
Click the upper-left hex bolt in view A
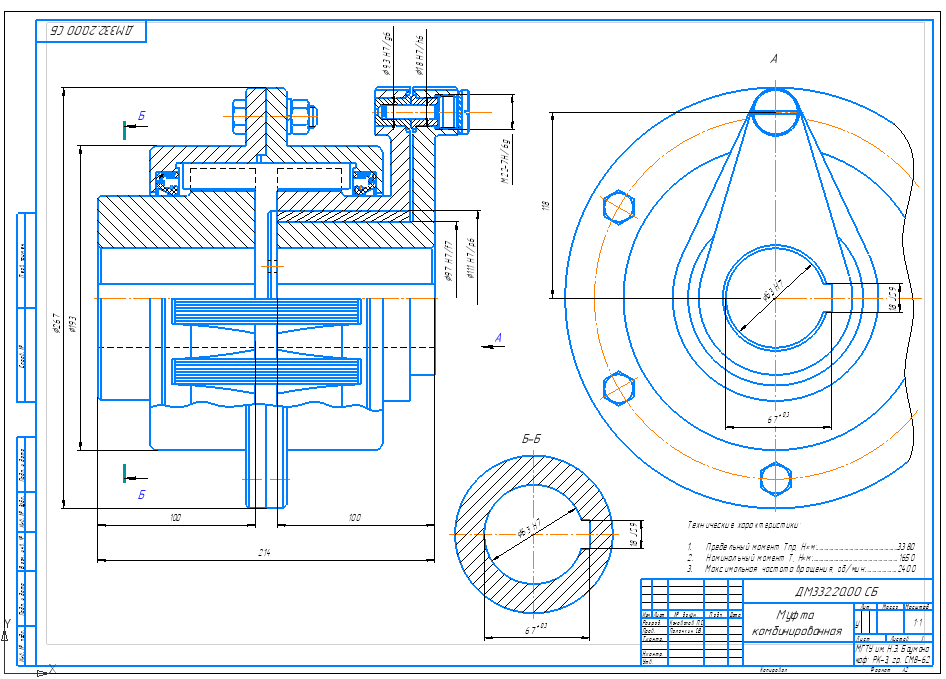[x=619, y=206]
